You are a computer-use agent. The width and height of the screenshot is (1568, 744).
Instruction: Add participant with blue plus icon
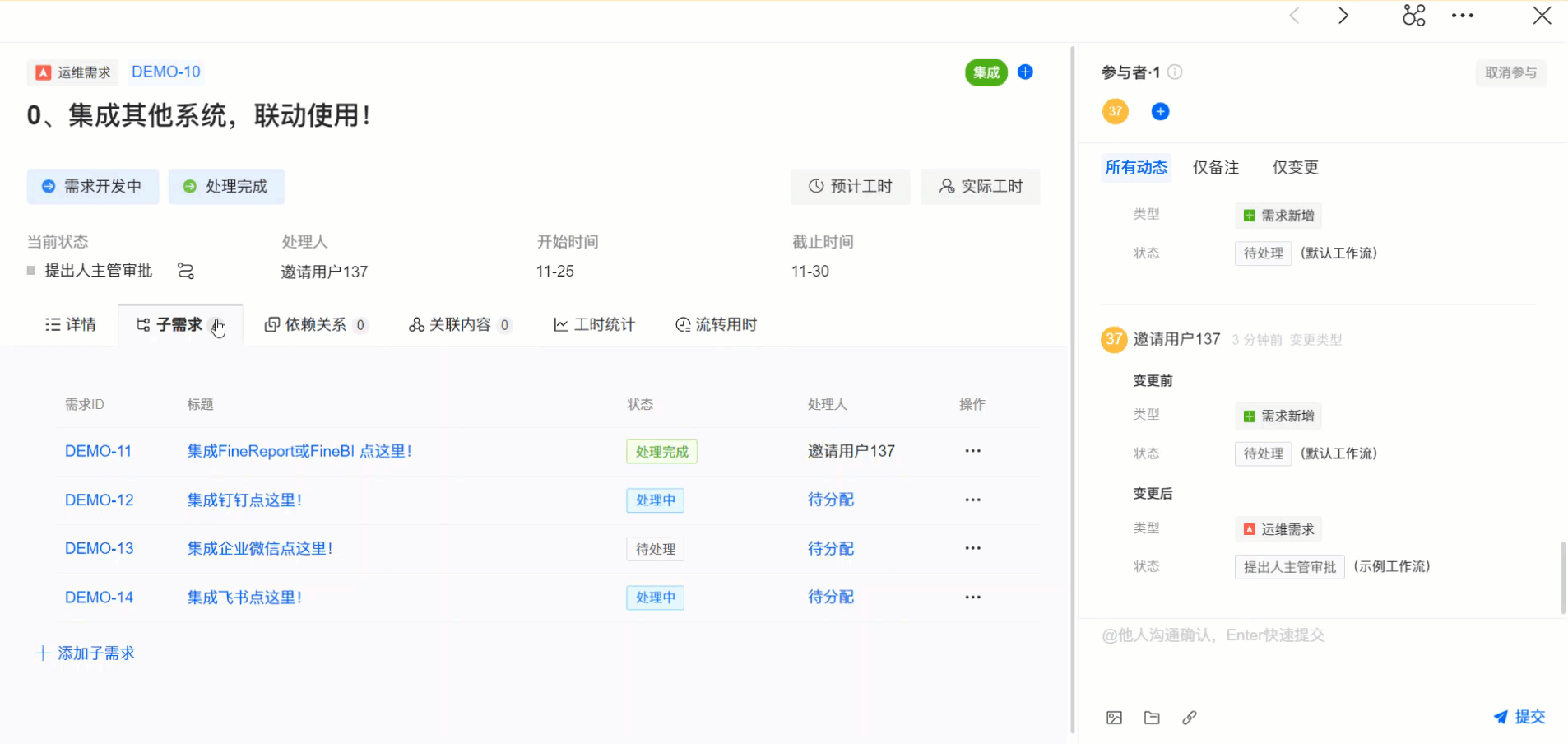coord(1160,111)
